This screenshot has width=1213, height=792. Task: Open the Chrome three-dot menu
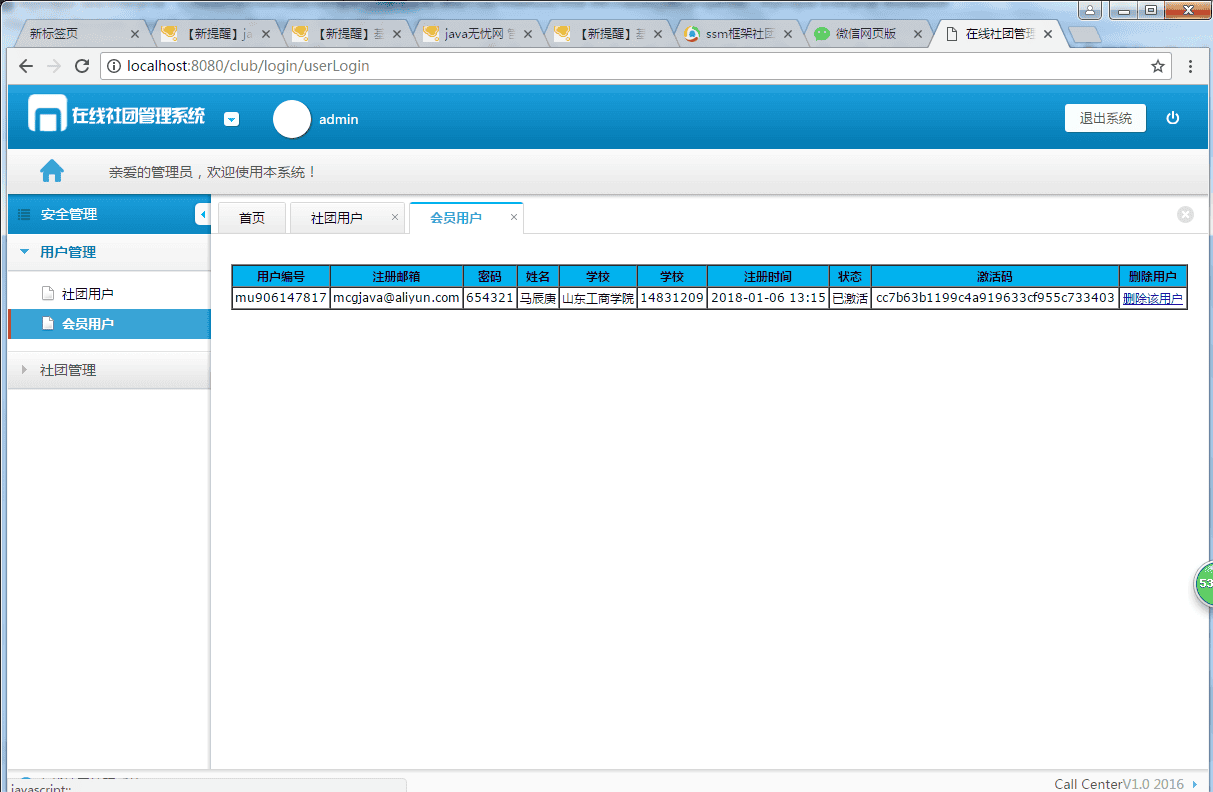(1190, 66)
